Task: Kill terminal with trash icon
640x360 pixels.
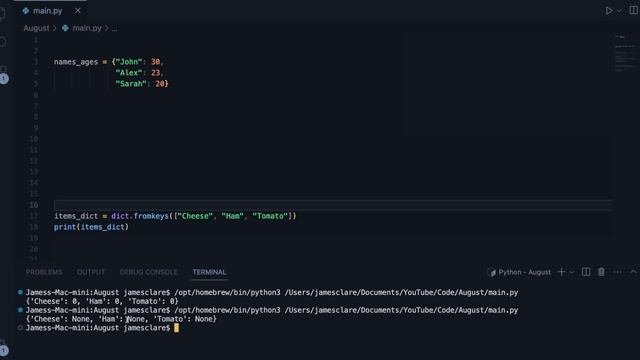Action: pyautogui.click(x=601, y=272)
